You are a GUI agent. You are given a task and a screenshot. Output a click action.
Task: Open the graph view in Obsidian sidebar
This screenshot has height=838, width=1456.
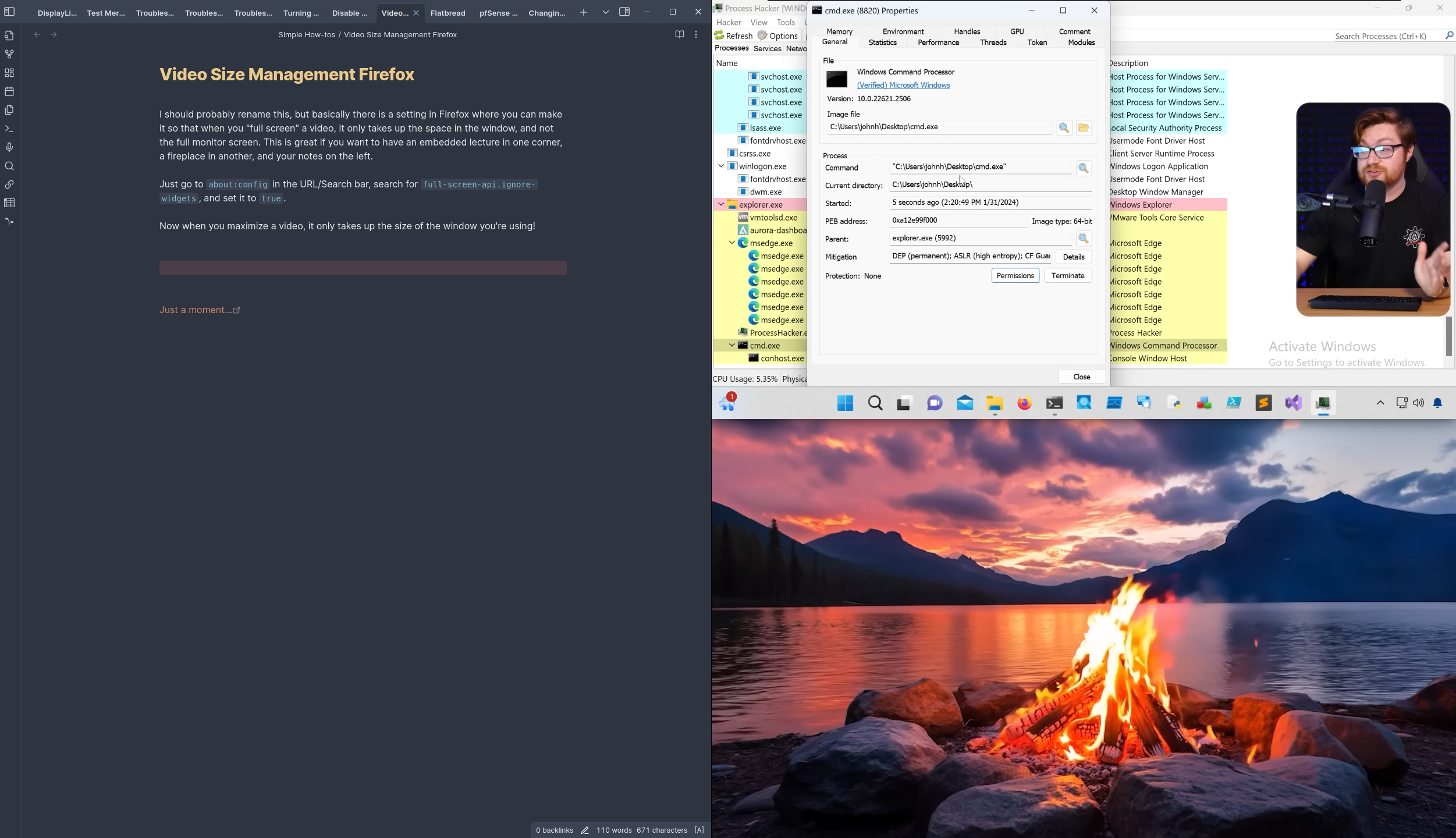click(9, 54)
